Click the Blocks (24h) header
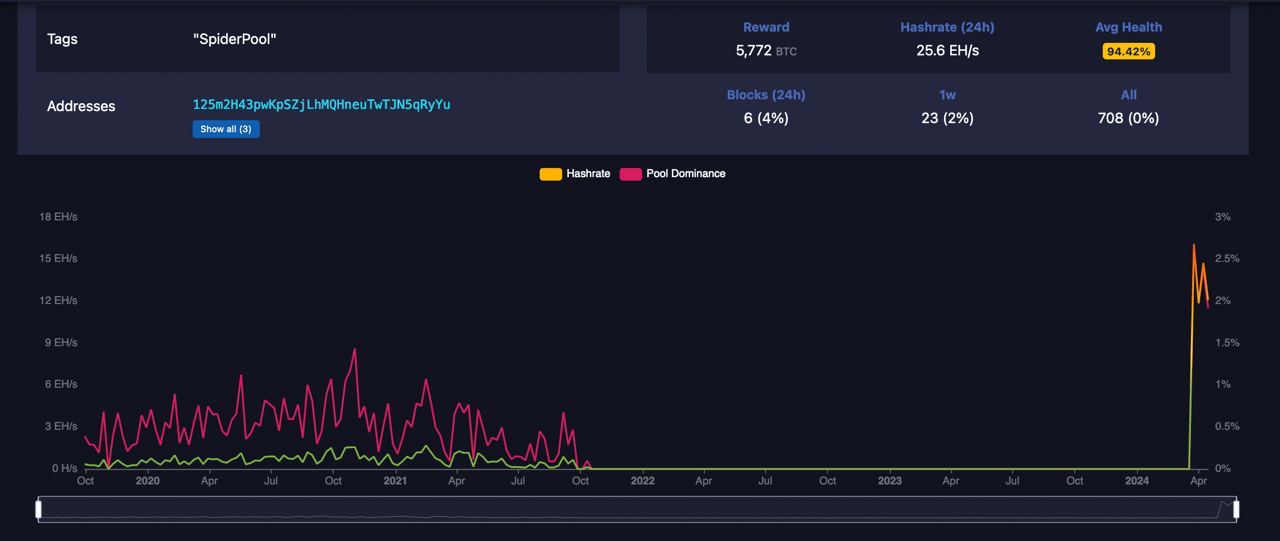The image size is (1280, 541). (x=766, y=95)
